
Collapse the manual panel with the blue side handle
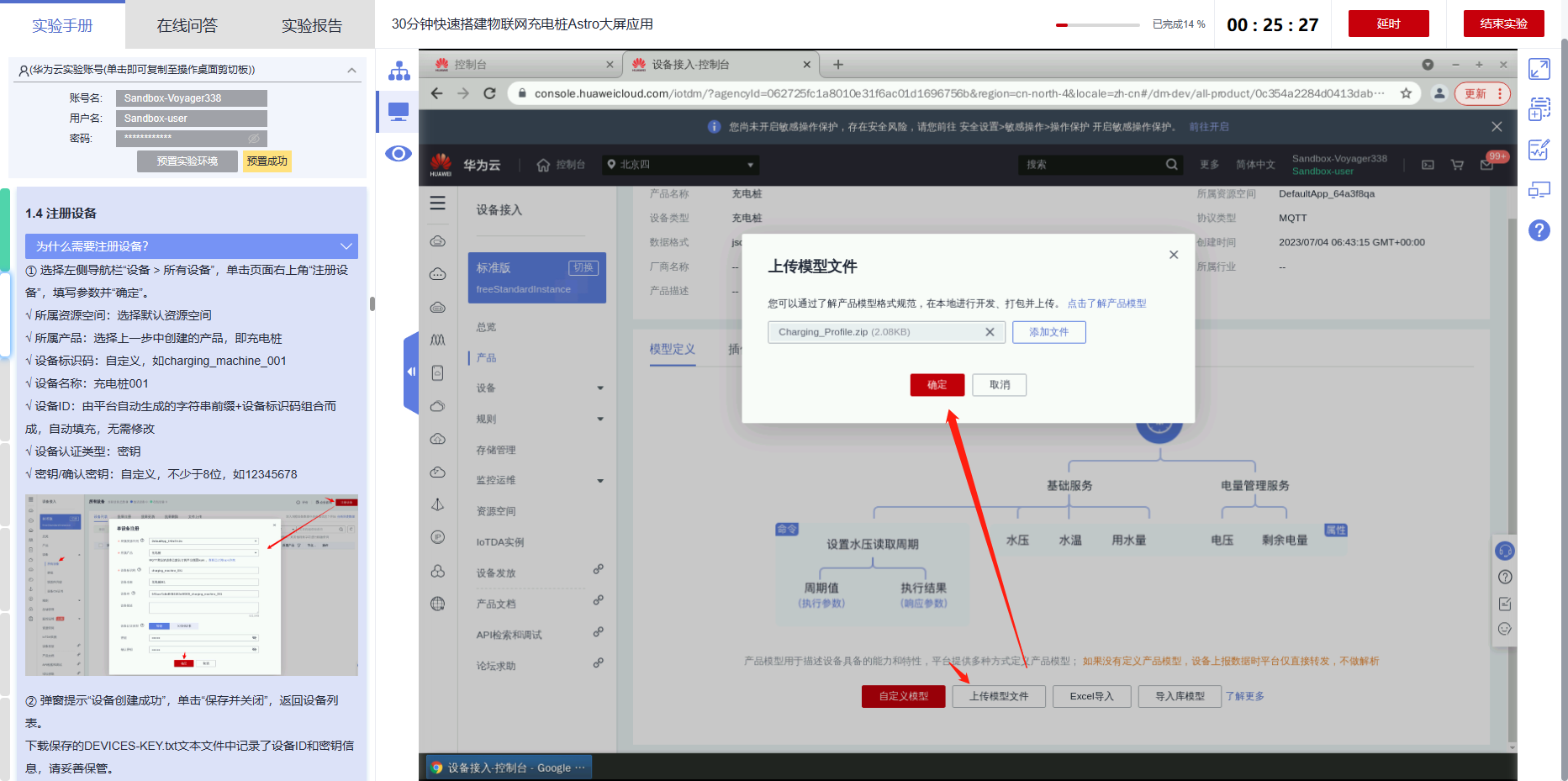pyautogui.click(x=411, y=372)
